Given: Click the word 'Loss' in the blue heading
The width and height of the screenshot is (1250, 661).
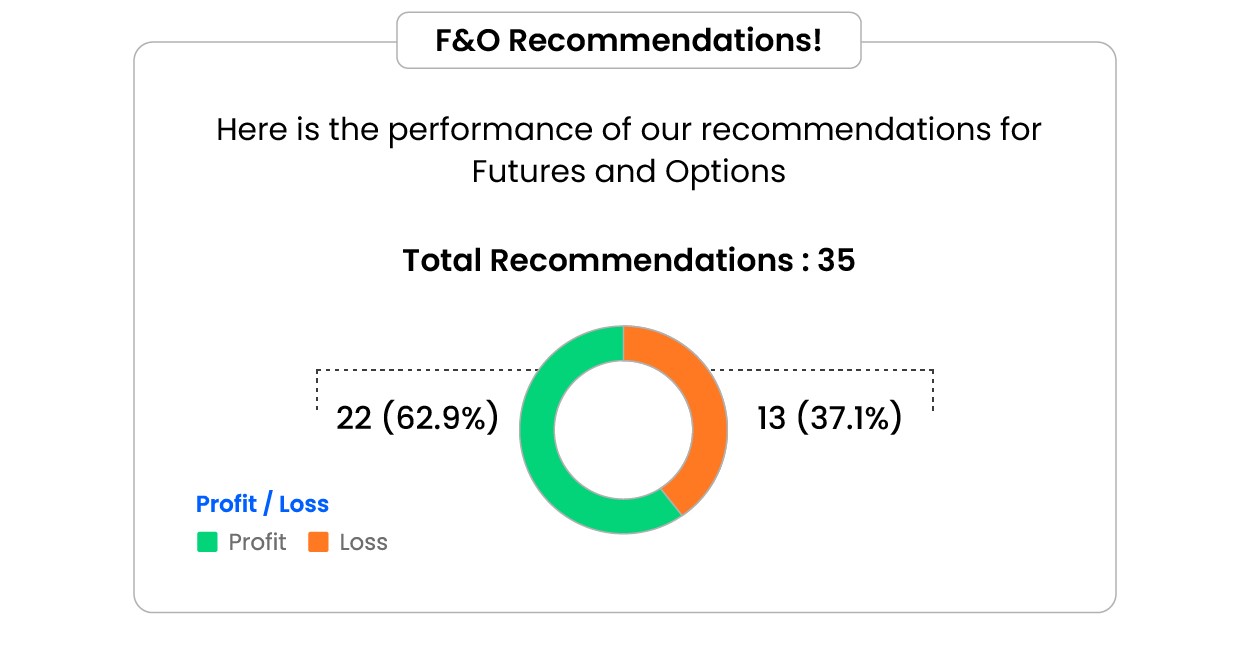Looking at the screenshot, I should tap(304, 504).
